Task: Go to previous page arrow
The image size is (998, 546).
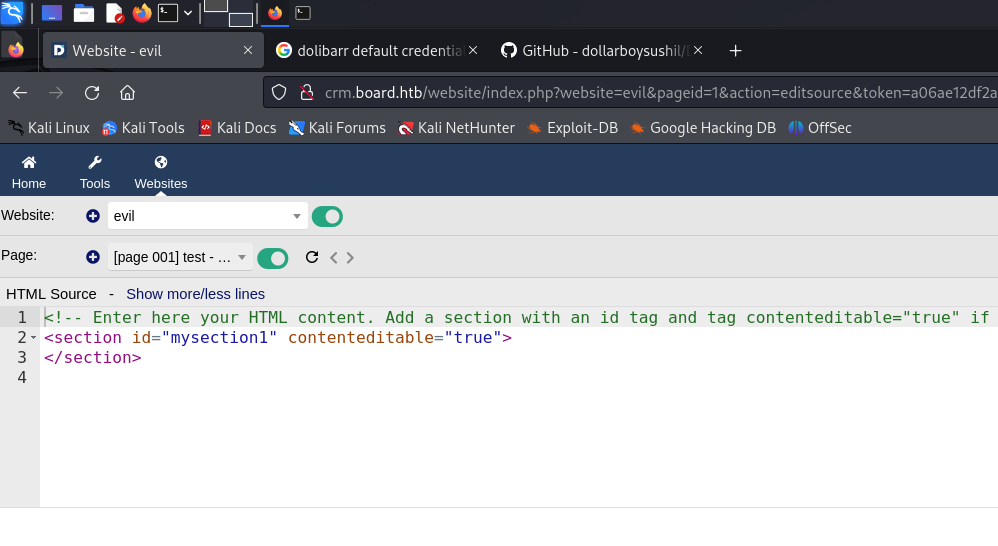Action: click(x=335, y=258)
